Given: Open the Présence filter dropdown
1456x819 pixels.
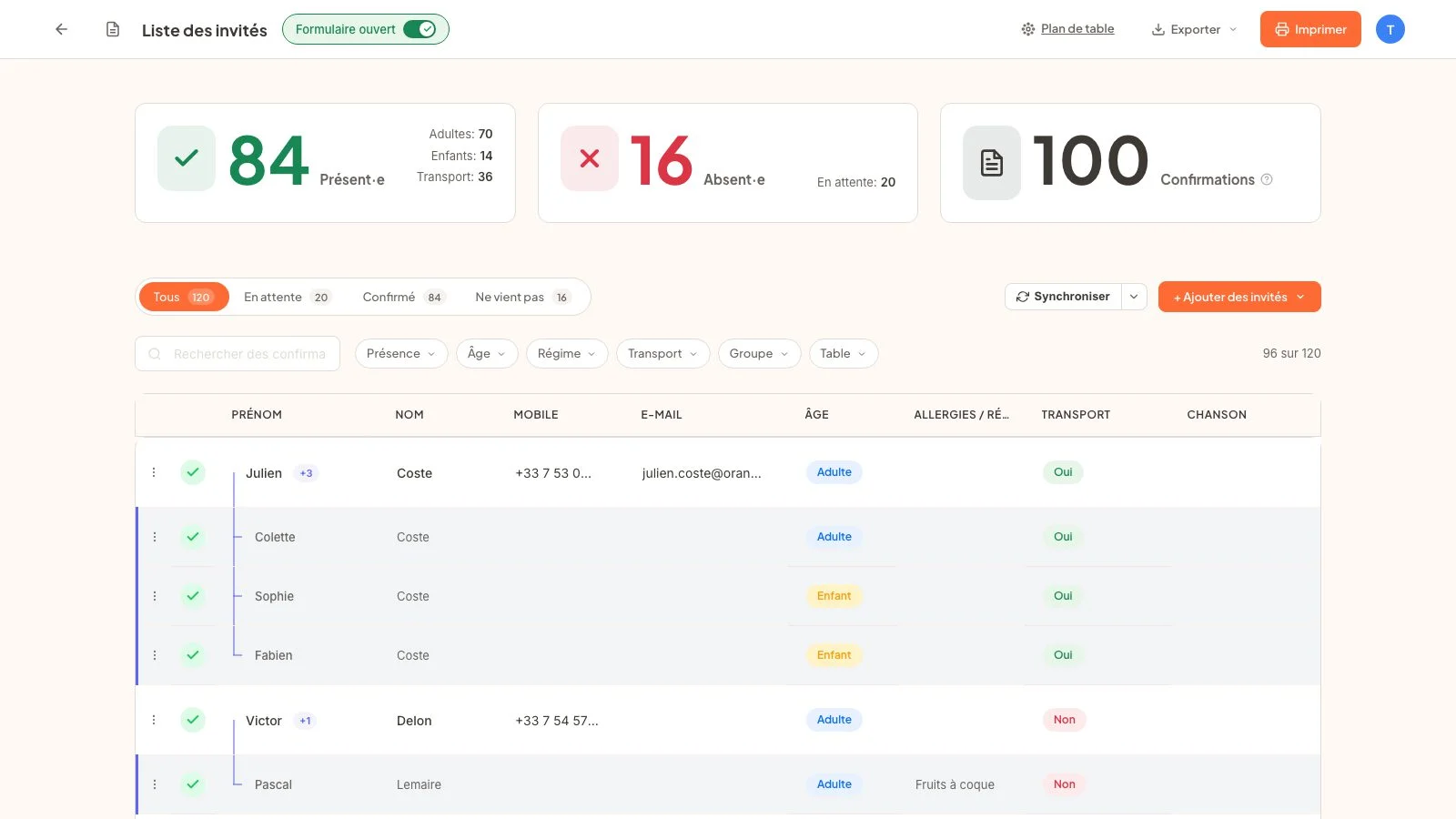Looking at the screenshot, I should (x=401, y=353).
